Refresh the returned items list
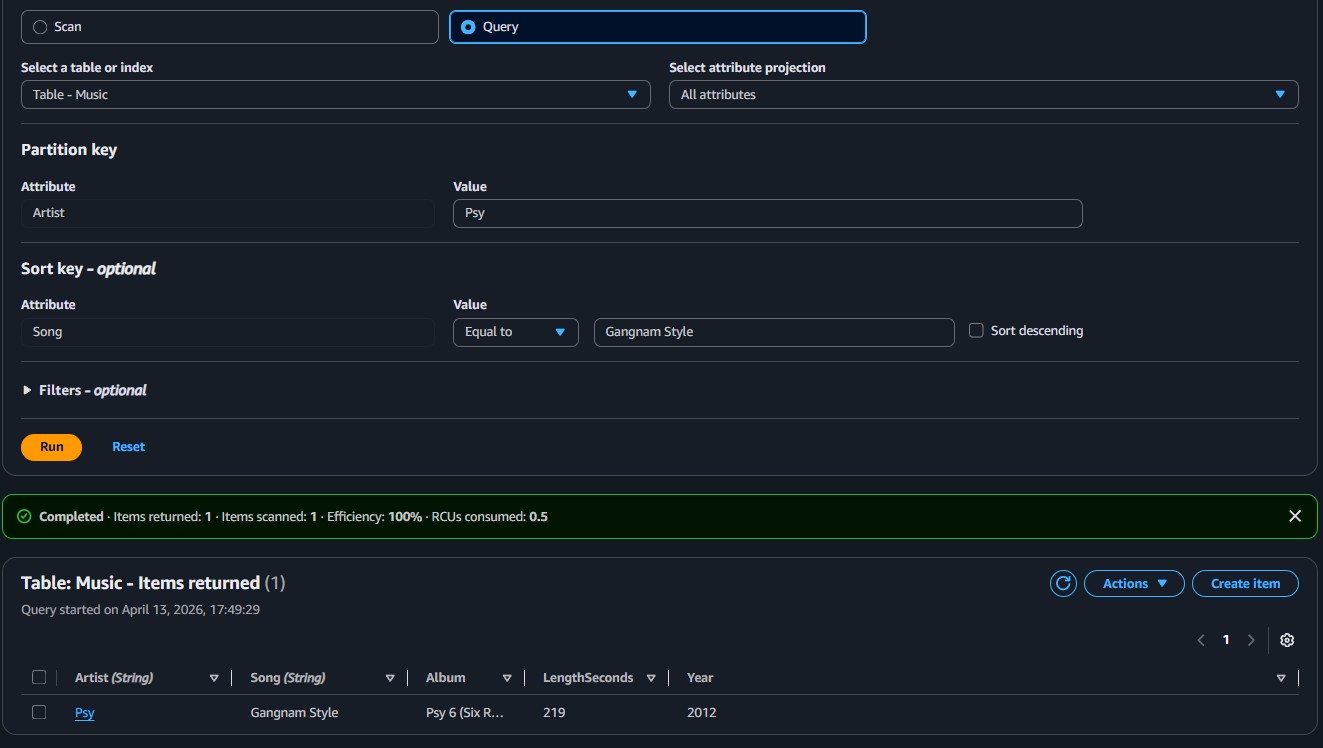Image resolution: width=1323 pixels, height=748 pixels. [1063, 583]
